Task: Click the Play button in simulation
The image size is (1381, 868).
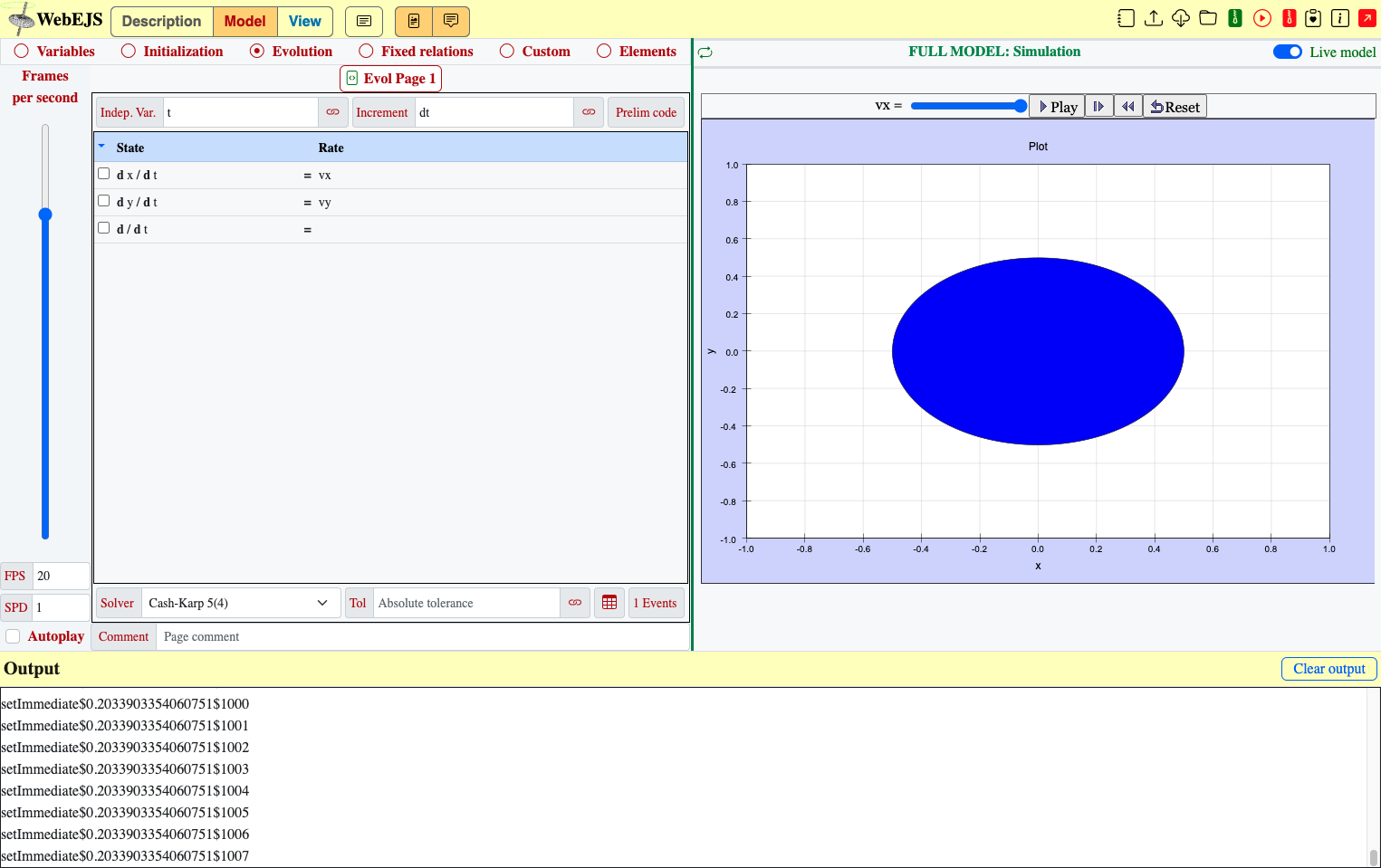Action: click(x=1057, y=107)
